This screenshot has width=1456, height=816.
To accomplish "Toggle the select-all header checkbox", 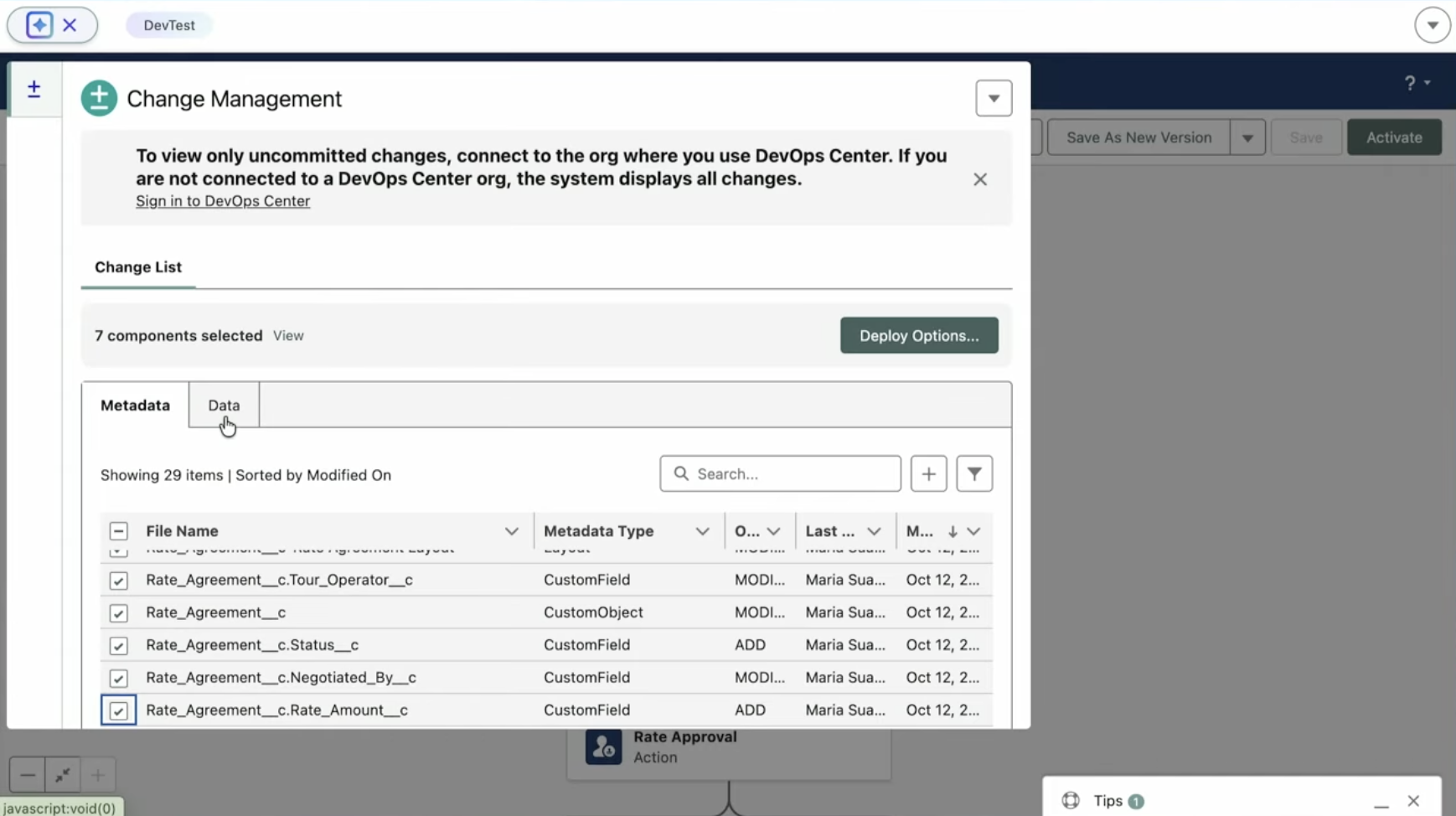I will click(x=119, y=531).
